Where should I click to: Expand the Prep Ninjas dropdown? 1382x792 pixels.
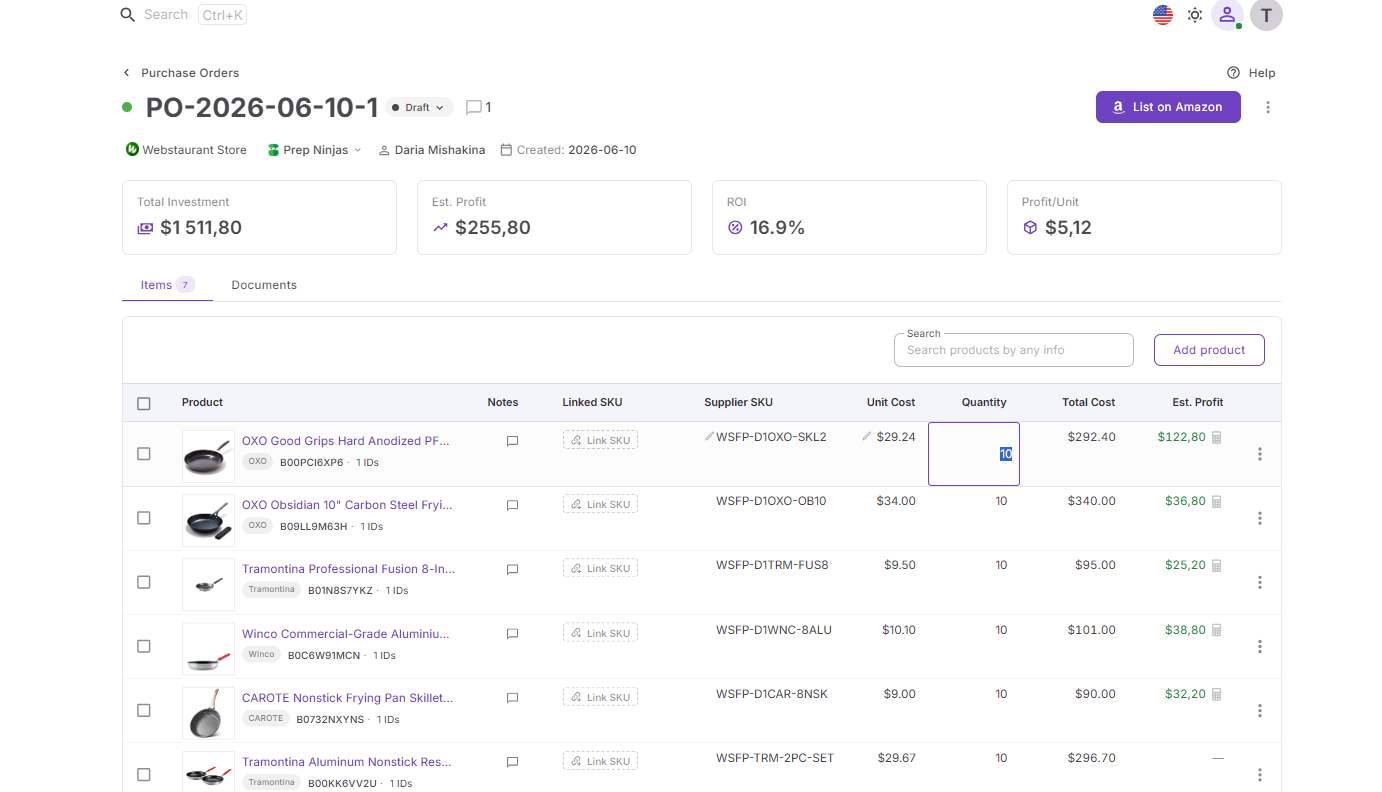pos(315,150)
